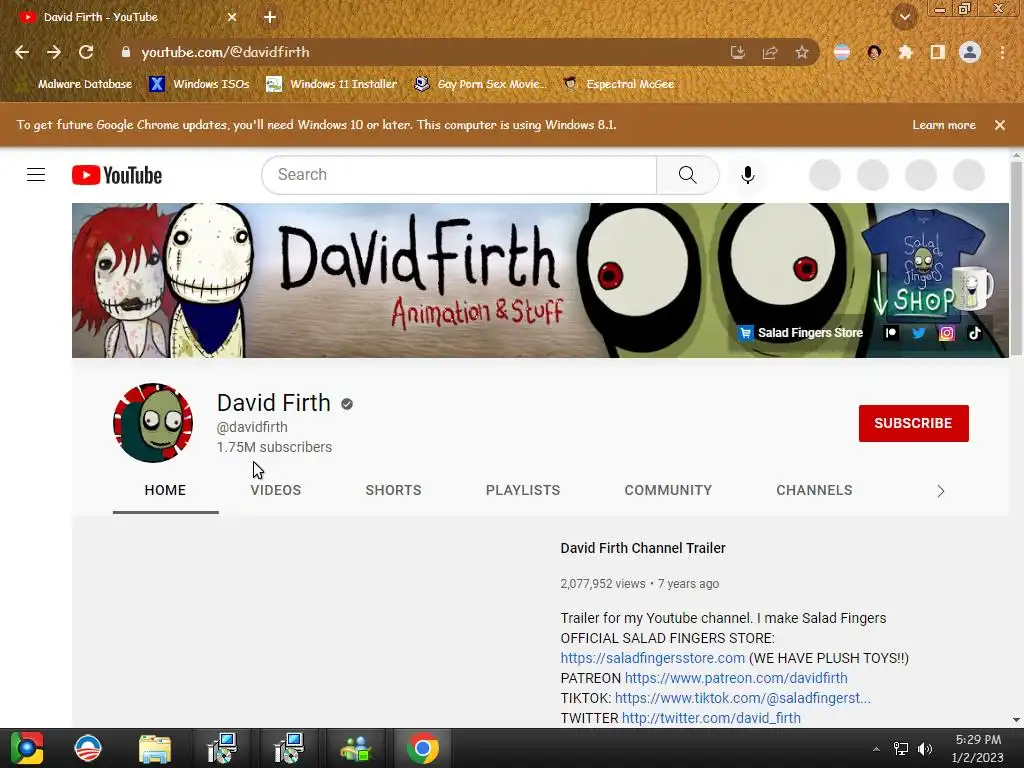Click the page vertical scrollbar thumb

[x=1016, y=257]
